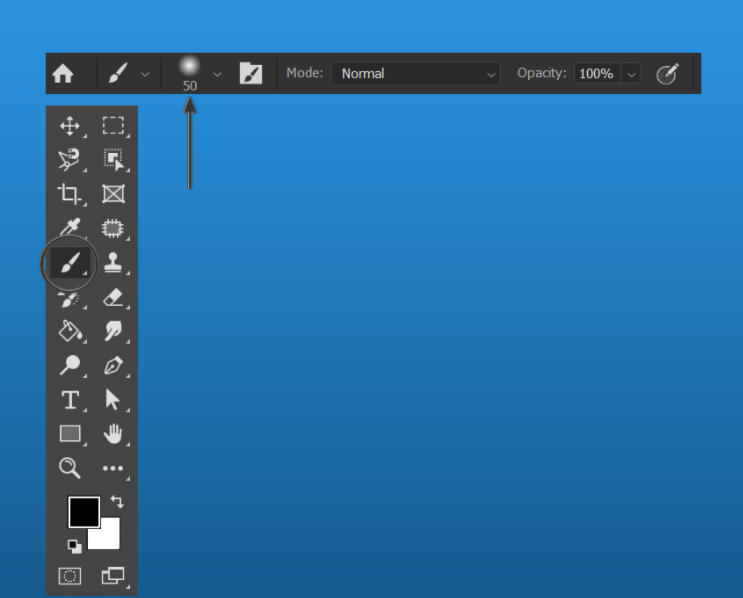Choose the Pen tool

113,365
